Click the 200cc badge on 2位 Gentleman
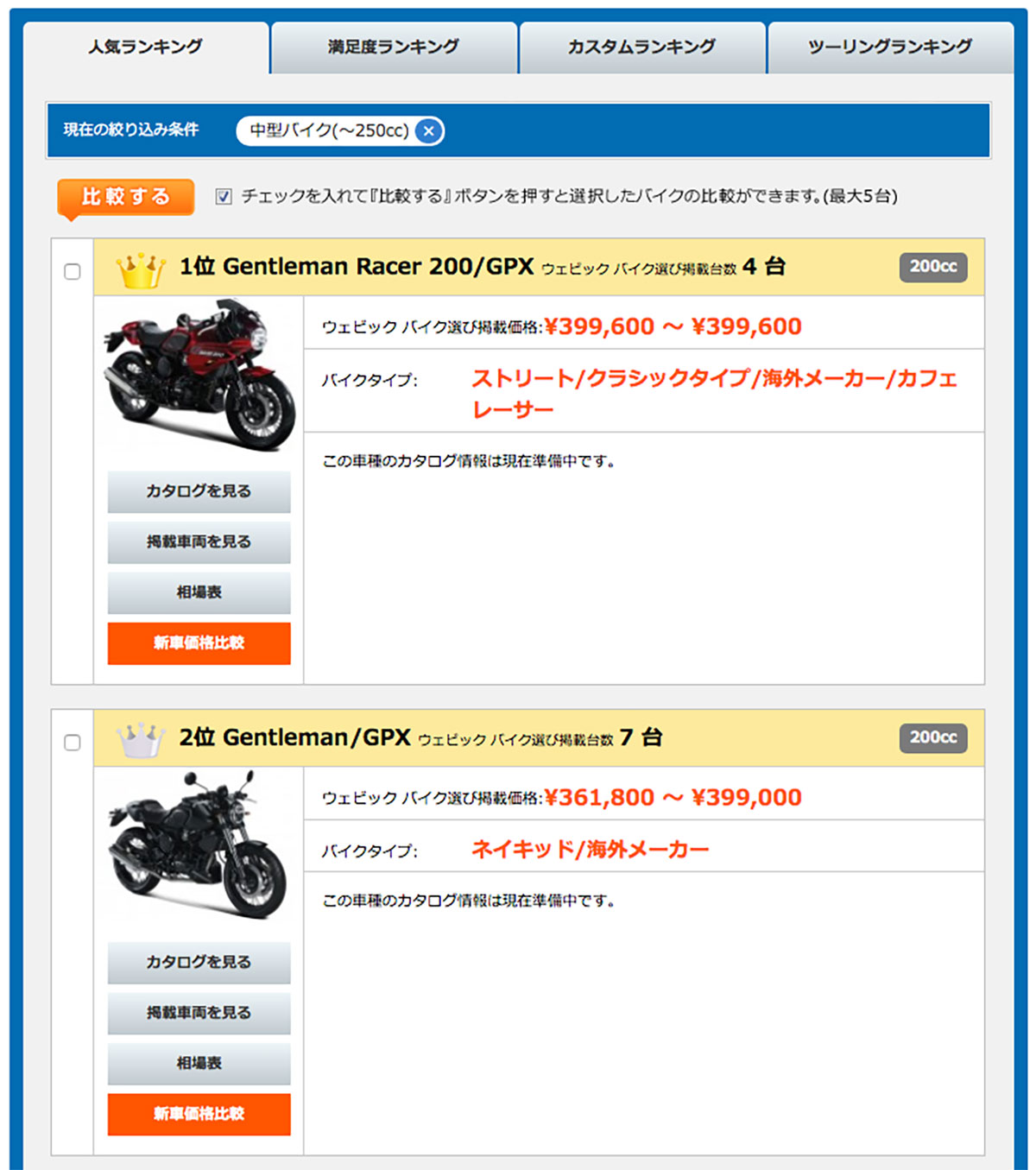The height and width of the screenshot is (1170, 1036). [x=932, y=737]
